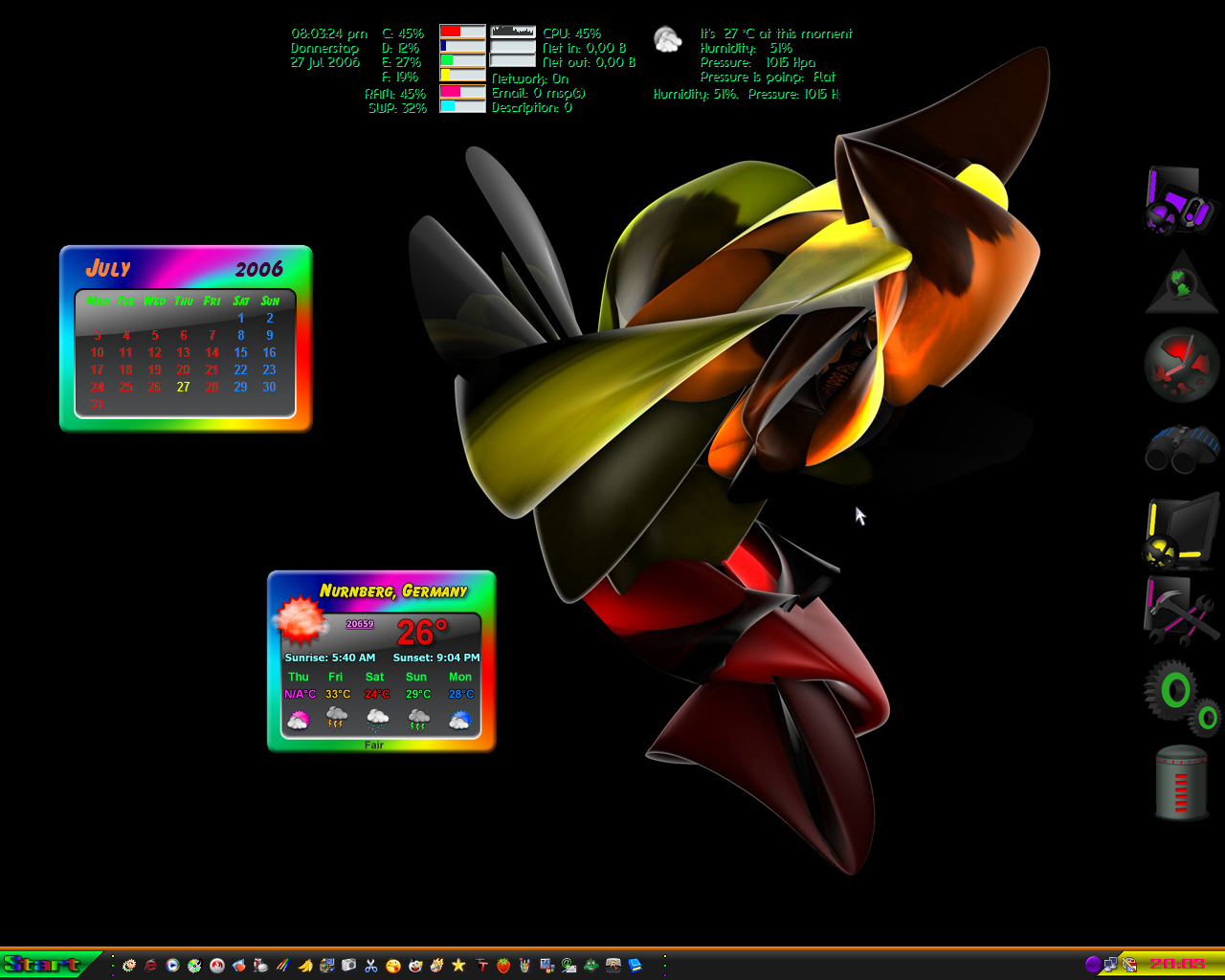This screenshot has height=980, width=1225.
Task: Open the hammer and wrench tools icon
Action: click(x=1182, y=611)
